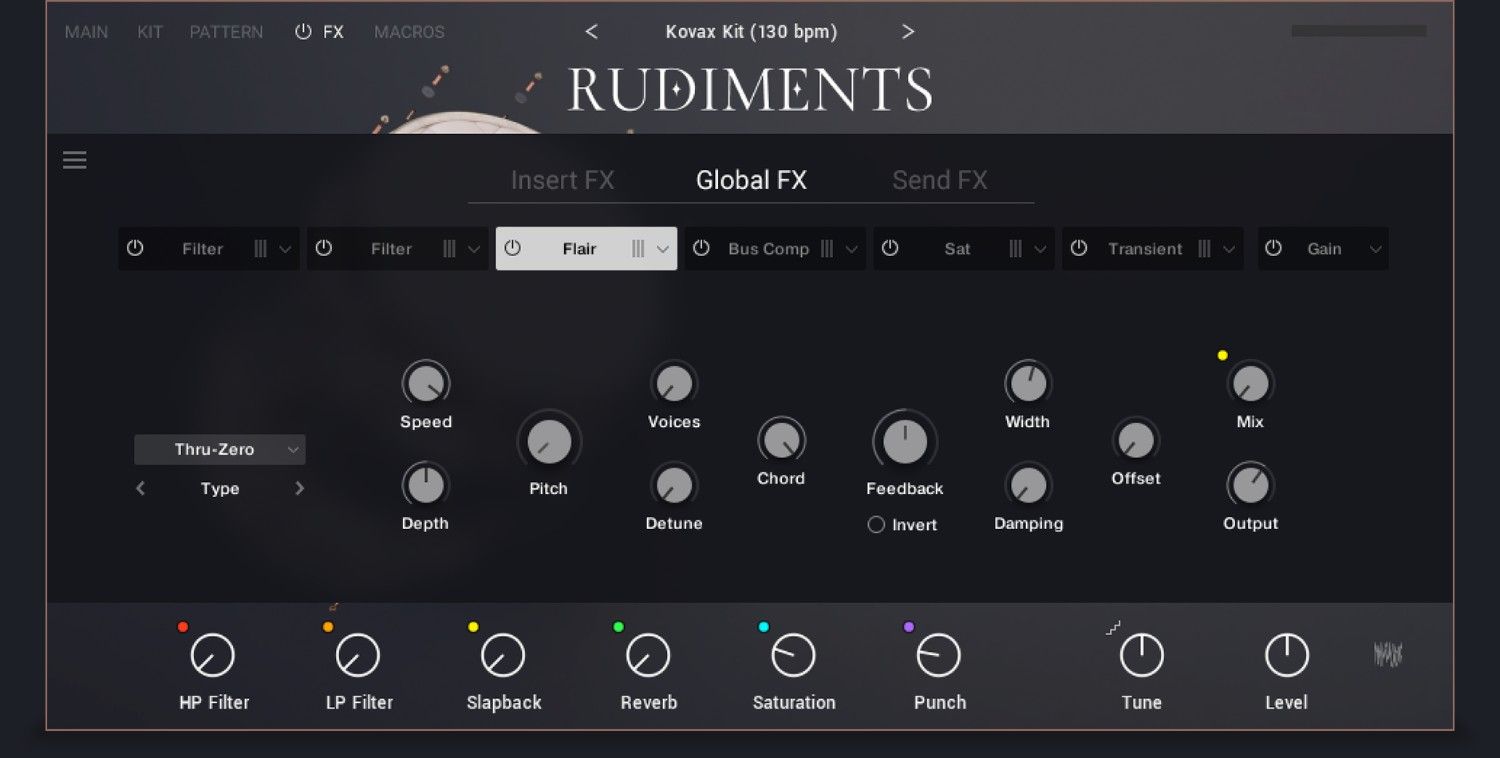
Task: Click the previous preset arrow
Action: tap(592, 31)
